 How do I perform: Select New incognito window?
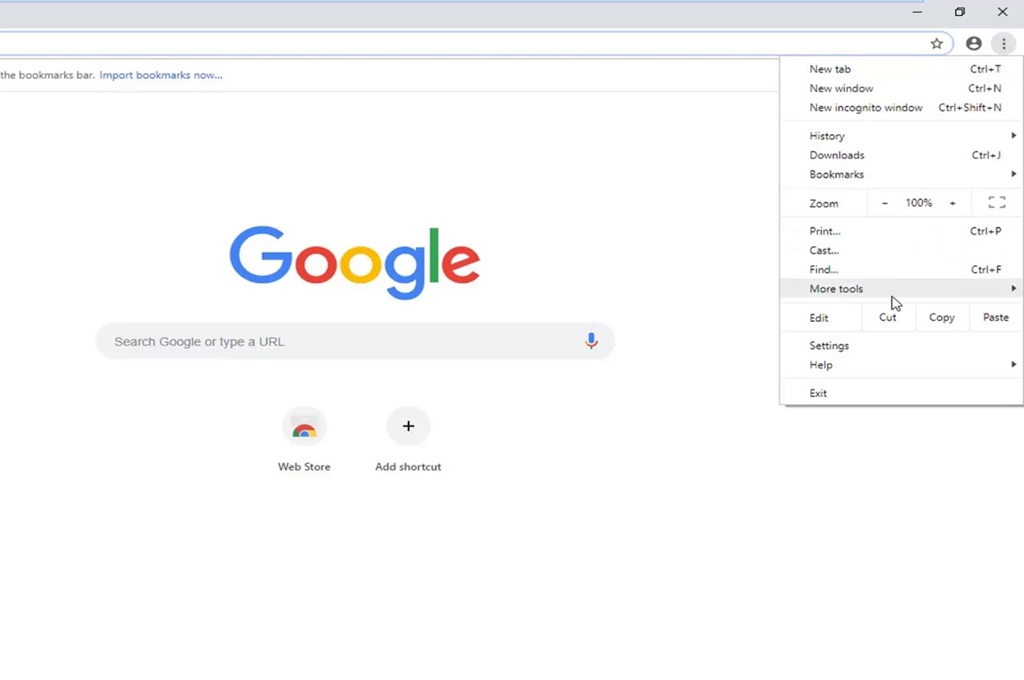(x=866, y=108)
